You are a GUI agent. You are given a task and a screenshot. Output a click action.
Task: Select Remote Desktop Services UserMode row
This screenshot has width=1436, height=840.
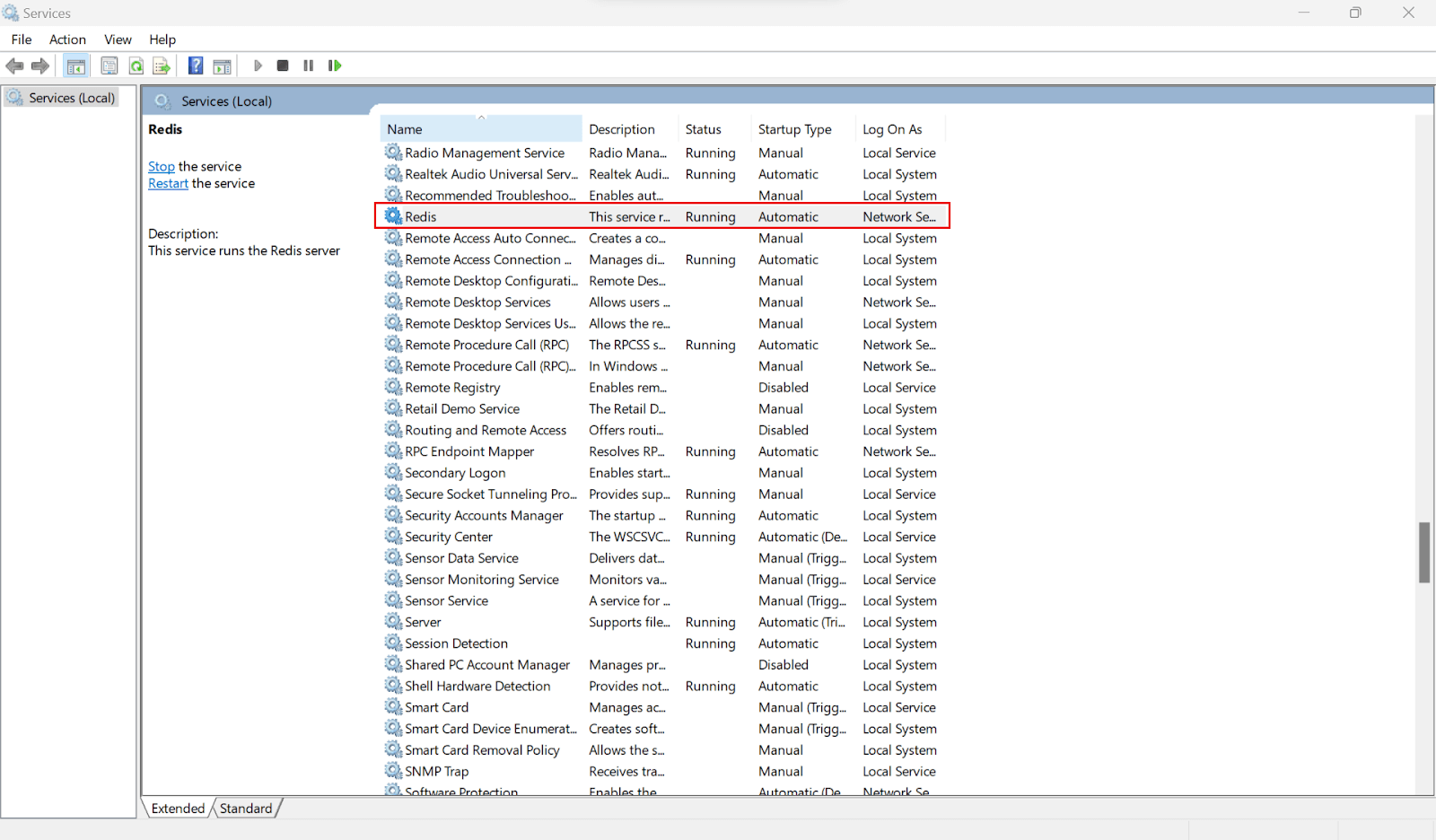point(664,323)
